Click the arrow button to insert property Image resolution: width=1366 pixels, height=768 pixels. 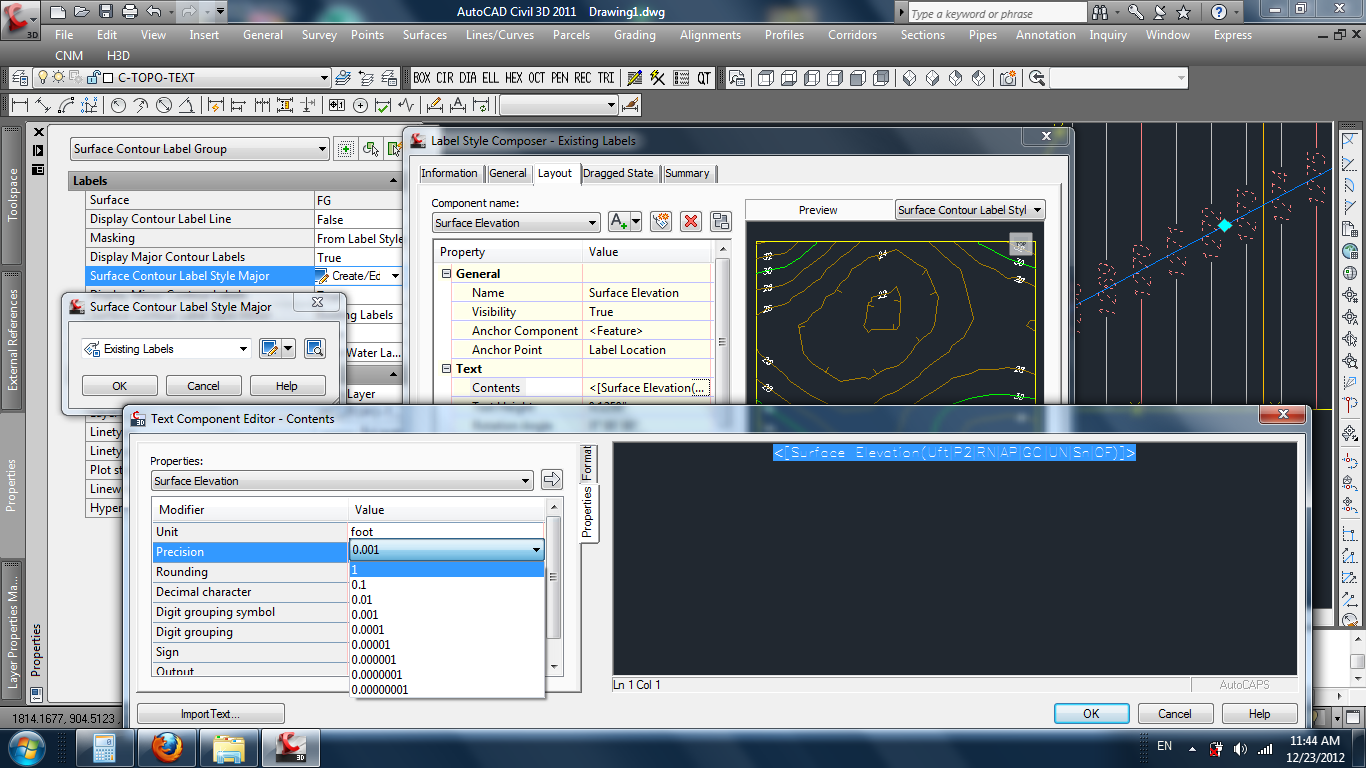point(551,480)
